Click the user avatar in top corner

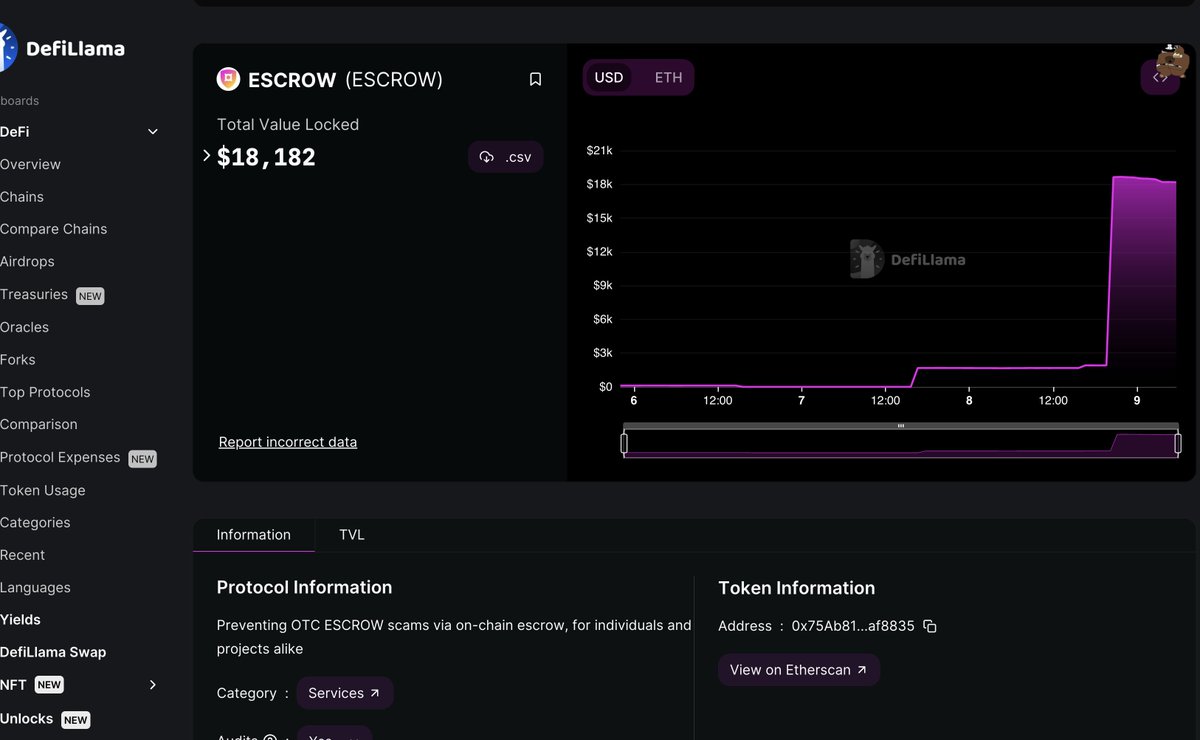[1172, 62]
